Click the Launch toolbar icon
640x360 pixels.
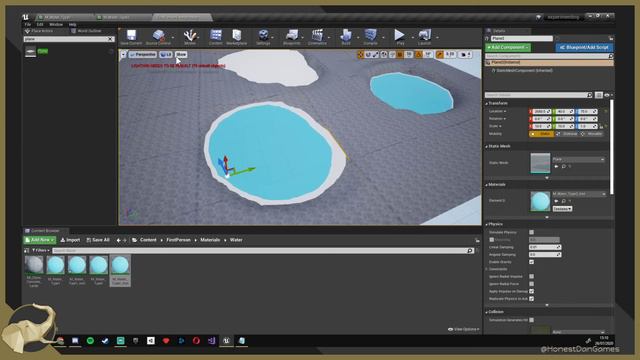coord(424,37)
